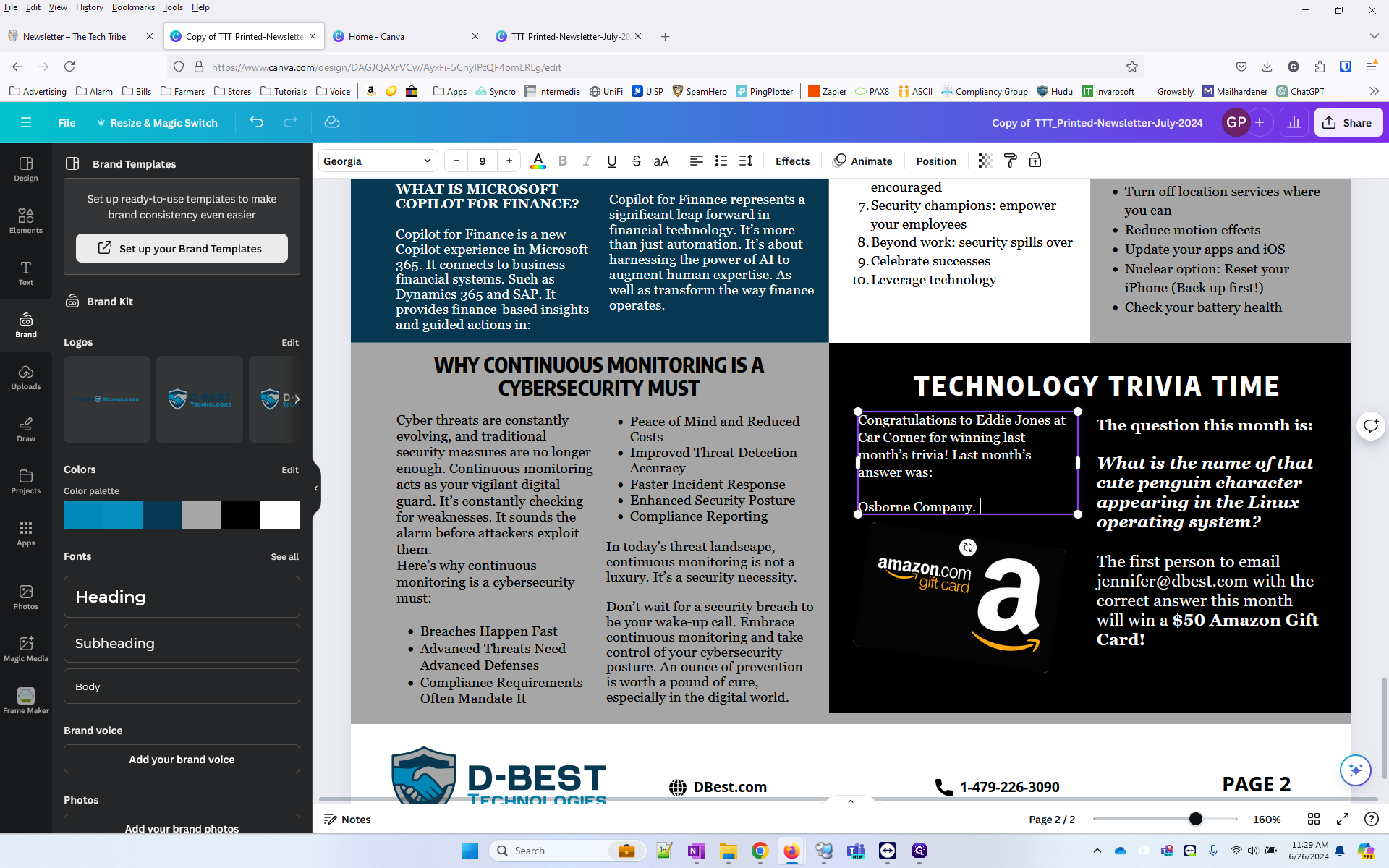
Task: Collapse the Brand side panel
Action: [316, 488]
